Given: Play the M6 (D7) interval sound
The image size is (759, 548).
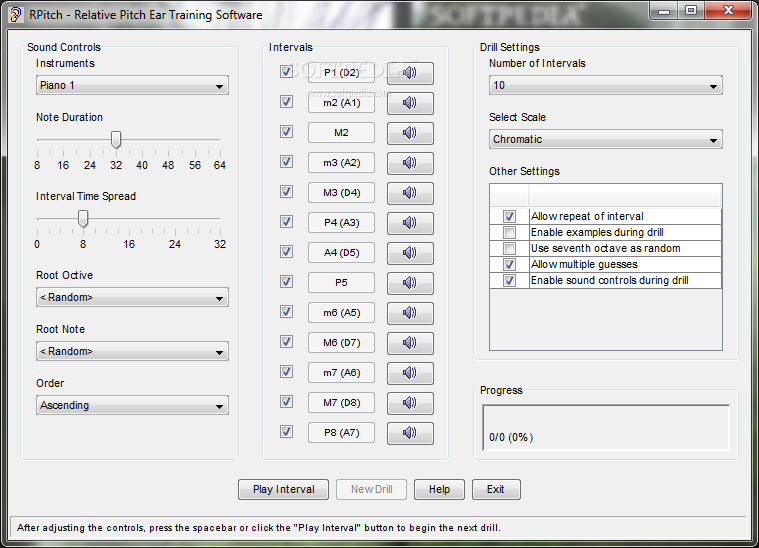Looking at the screenshot, I should (x=410, y=343).
